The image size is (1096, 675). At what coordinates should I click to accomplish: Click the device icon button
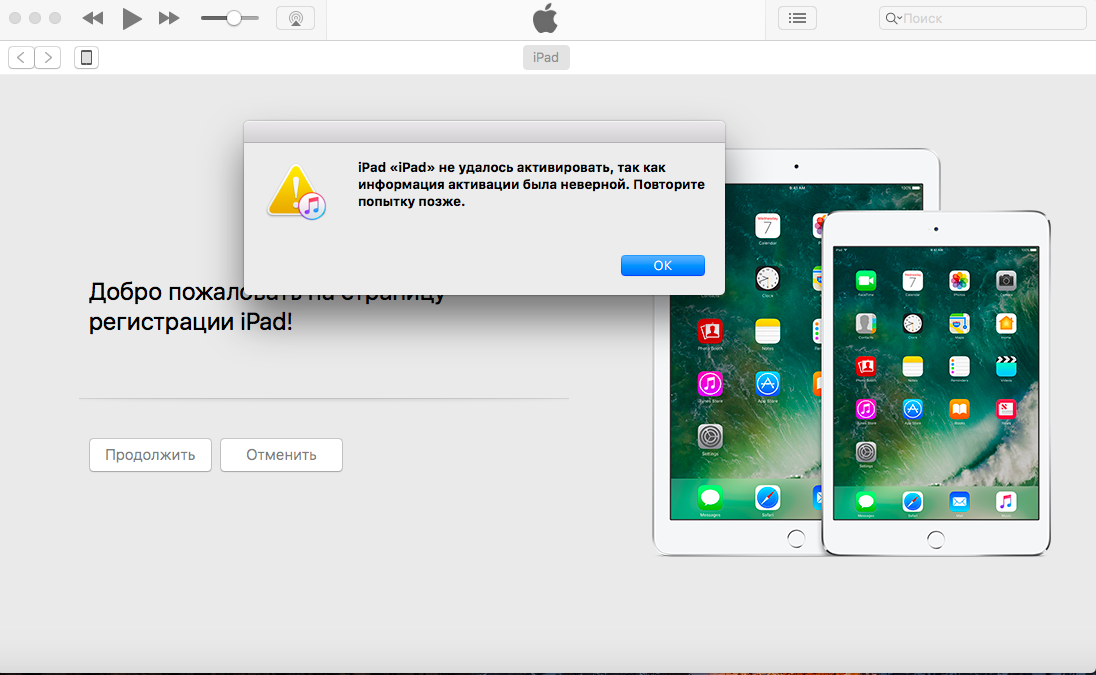(87, 57)
